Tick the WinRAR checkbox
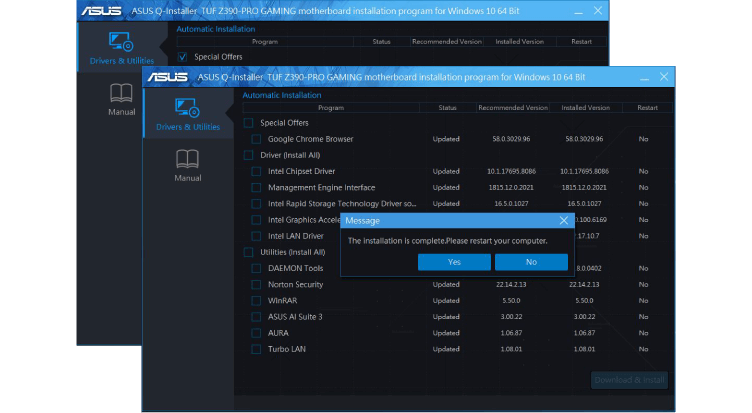Screen dimensions: 752x413 pos(256,300)
